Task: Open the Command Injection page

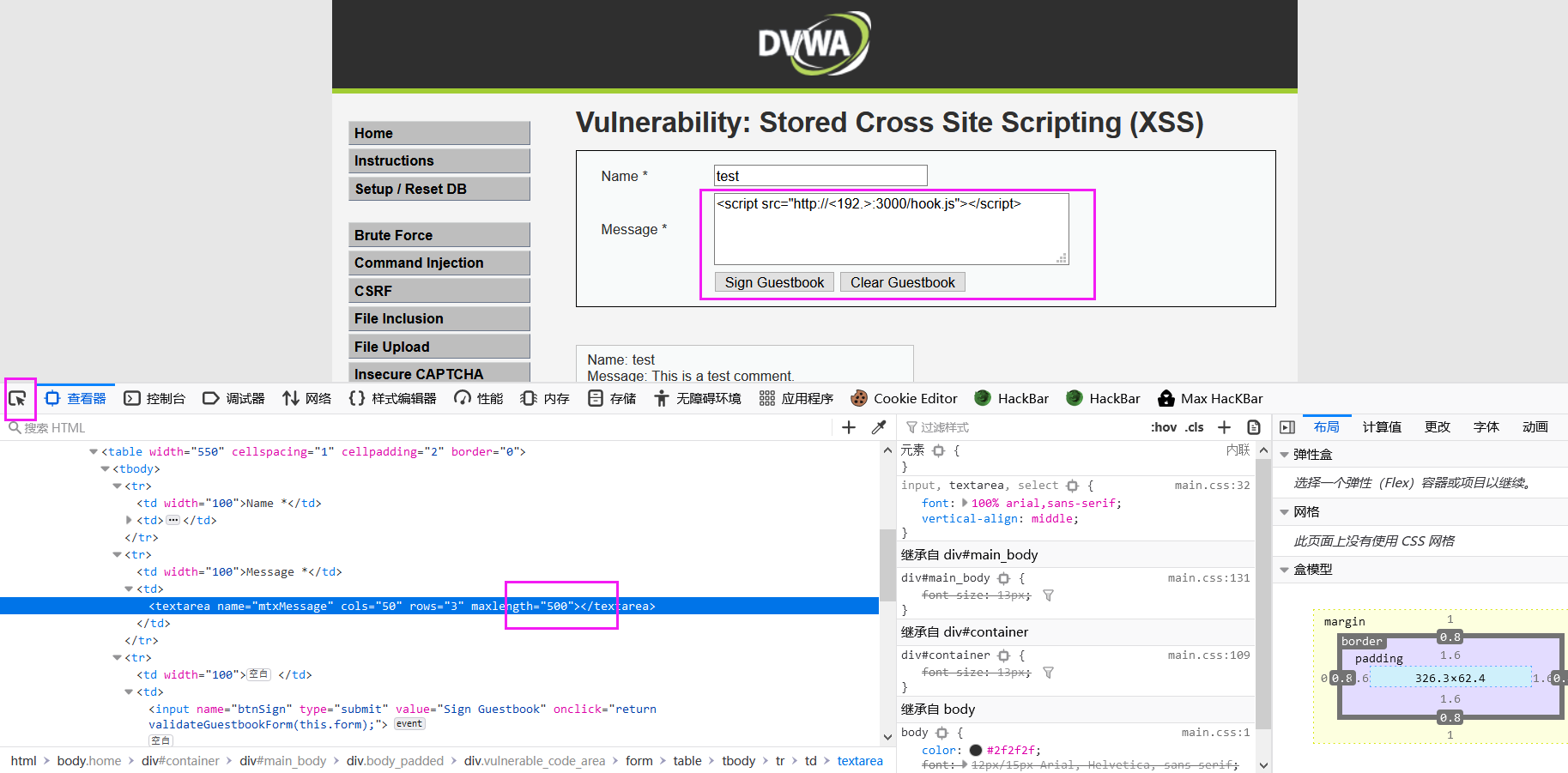Action: tap(439, 263)
